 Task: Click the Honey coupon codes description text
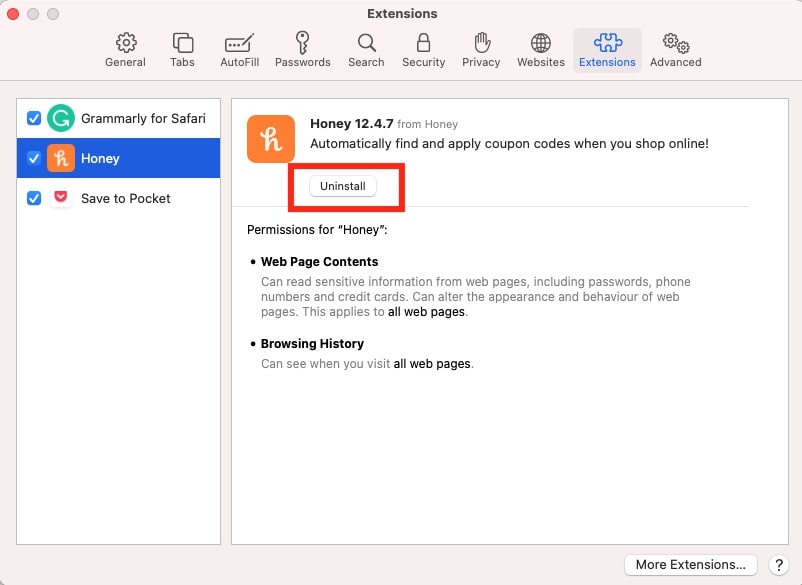509,144
